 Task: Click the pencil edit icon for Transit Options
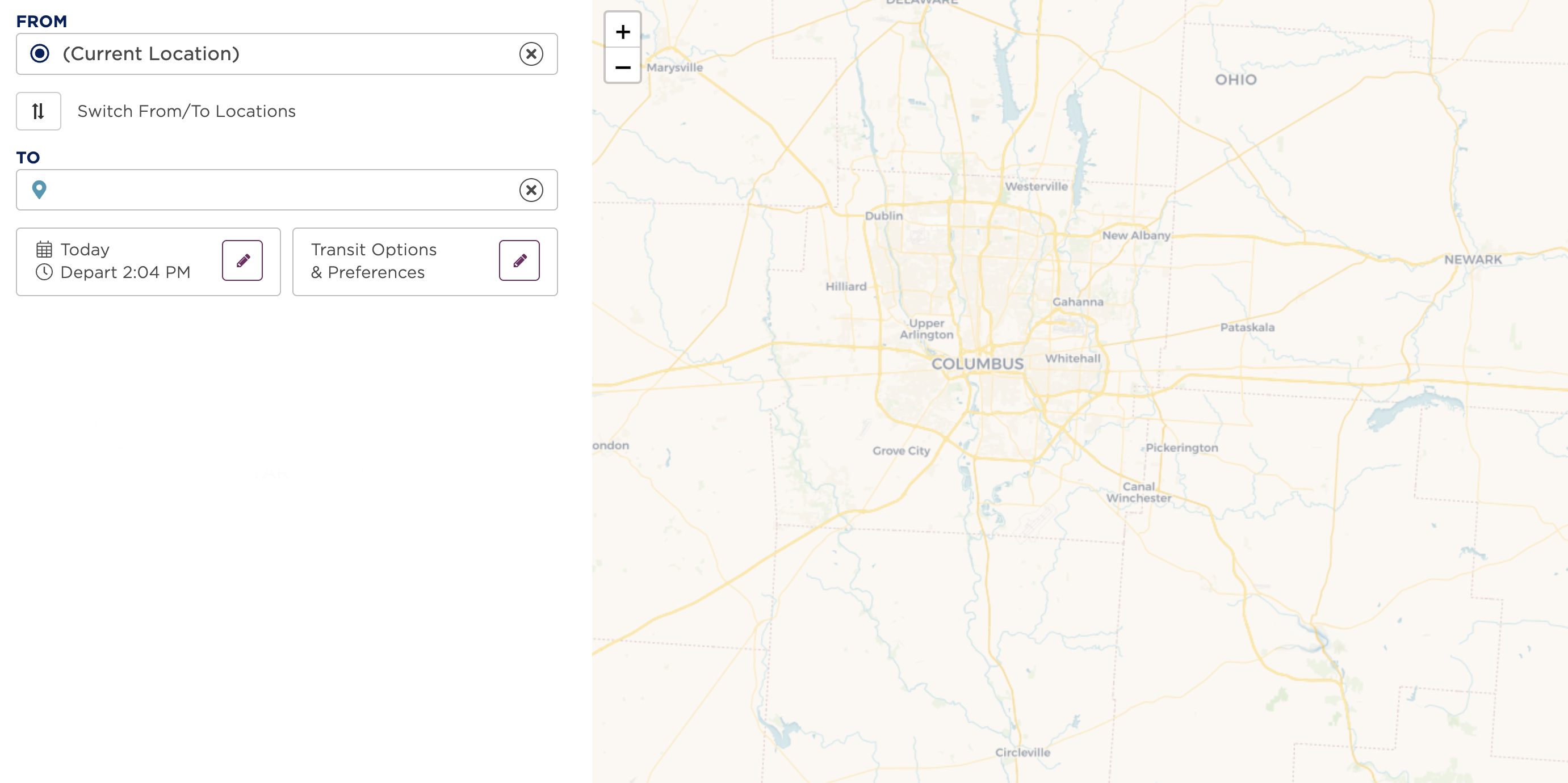(x=519, y=261)
